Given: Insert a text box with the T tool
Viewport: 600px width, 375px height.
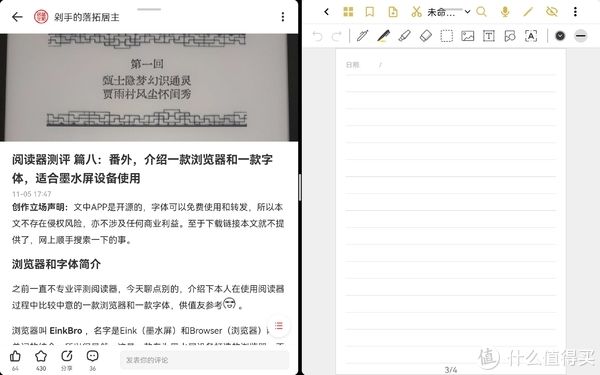Looking at the screenshot, I should click(x=489, y=36).
